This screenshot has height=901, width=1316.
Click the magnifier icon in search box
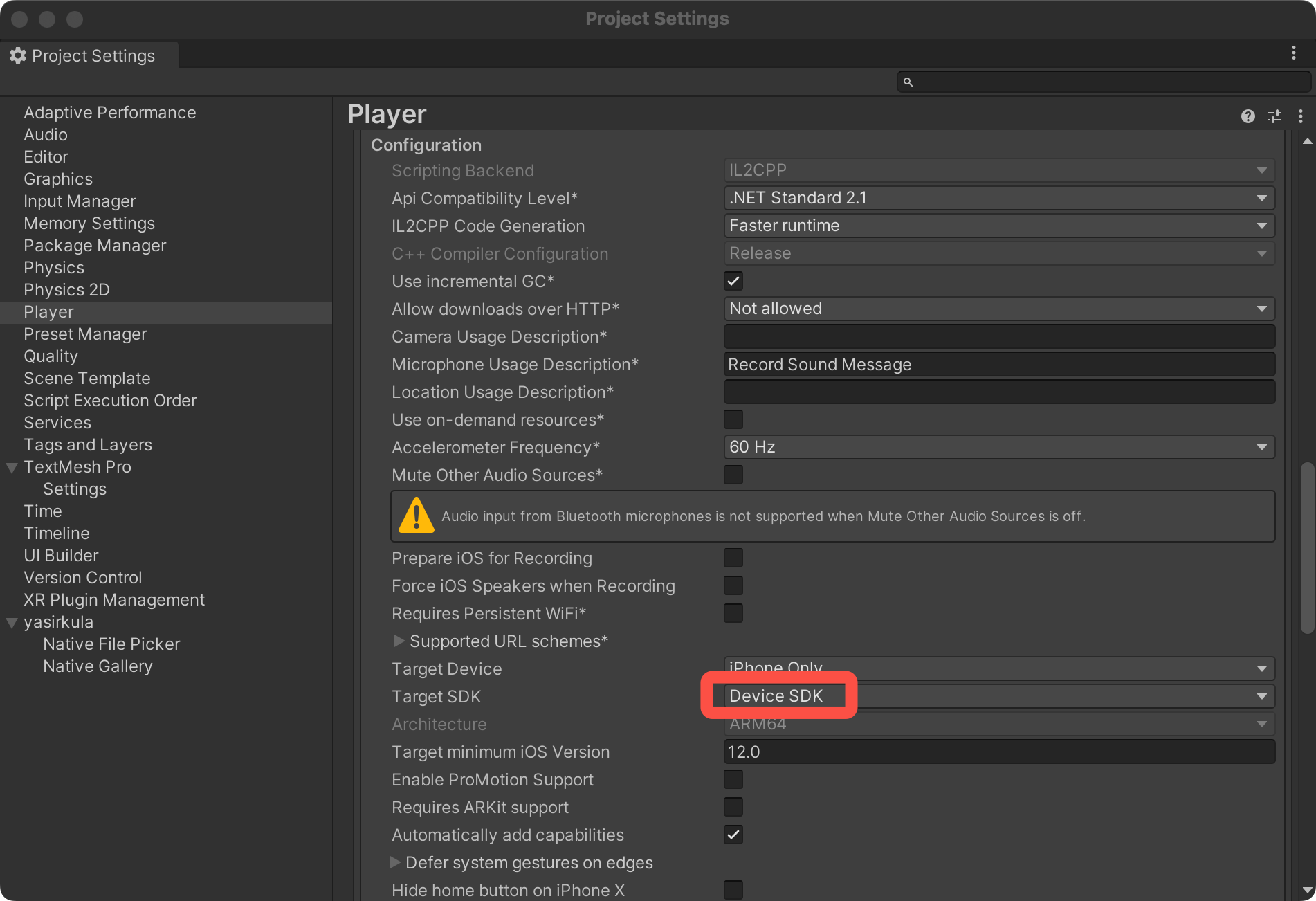[x=908, y=82]
